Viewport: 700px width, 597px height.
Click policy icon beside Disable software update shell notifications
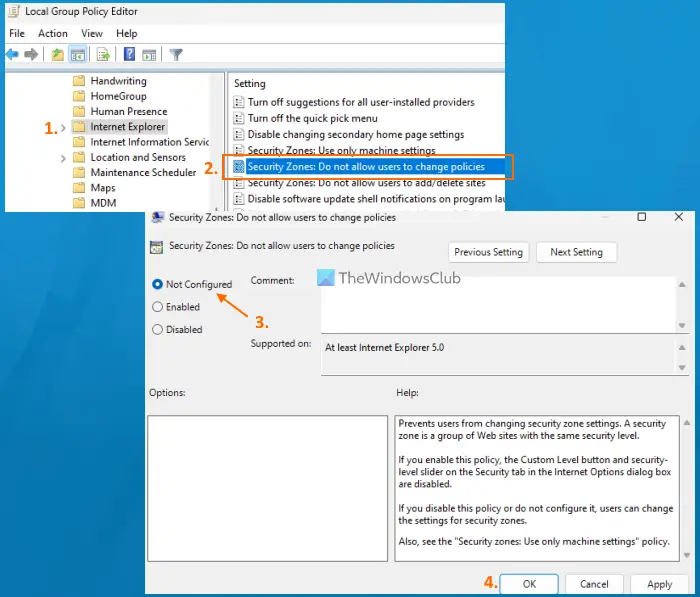tap(239, 199)
